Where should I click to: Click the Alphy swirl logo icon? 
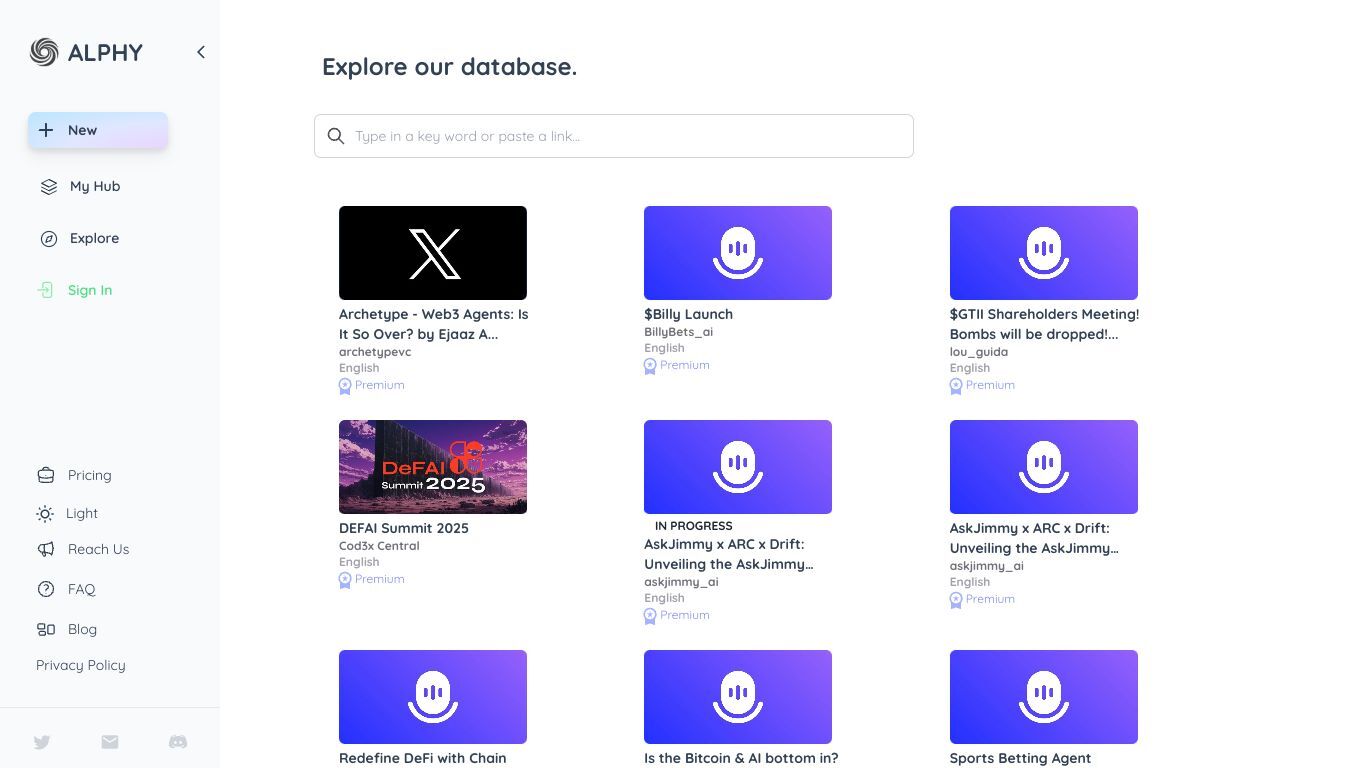44,52
